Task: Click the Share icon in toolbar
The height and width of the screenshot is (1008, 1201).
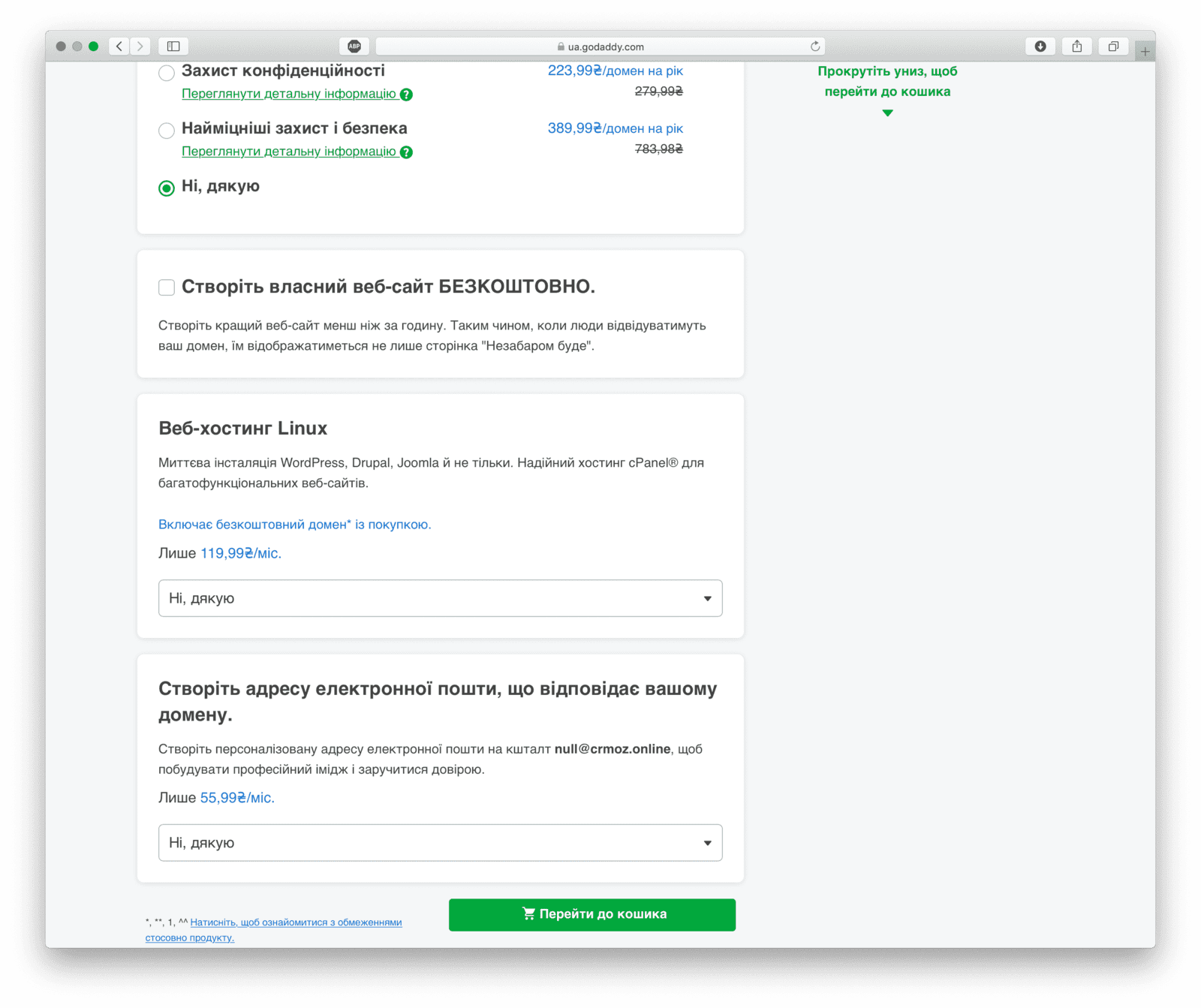Action: 1077,47
